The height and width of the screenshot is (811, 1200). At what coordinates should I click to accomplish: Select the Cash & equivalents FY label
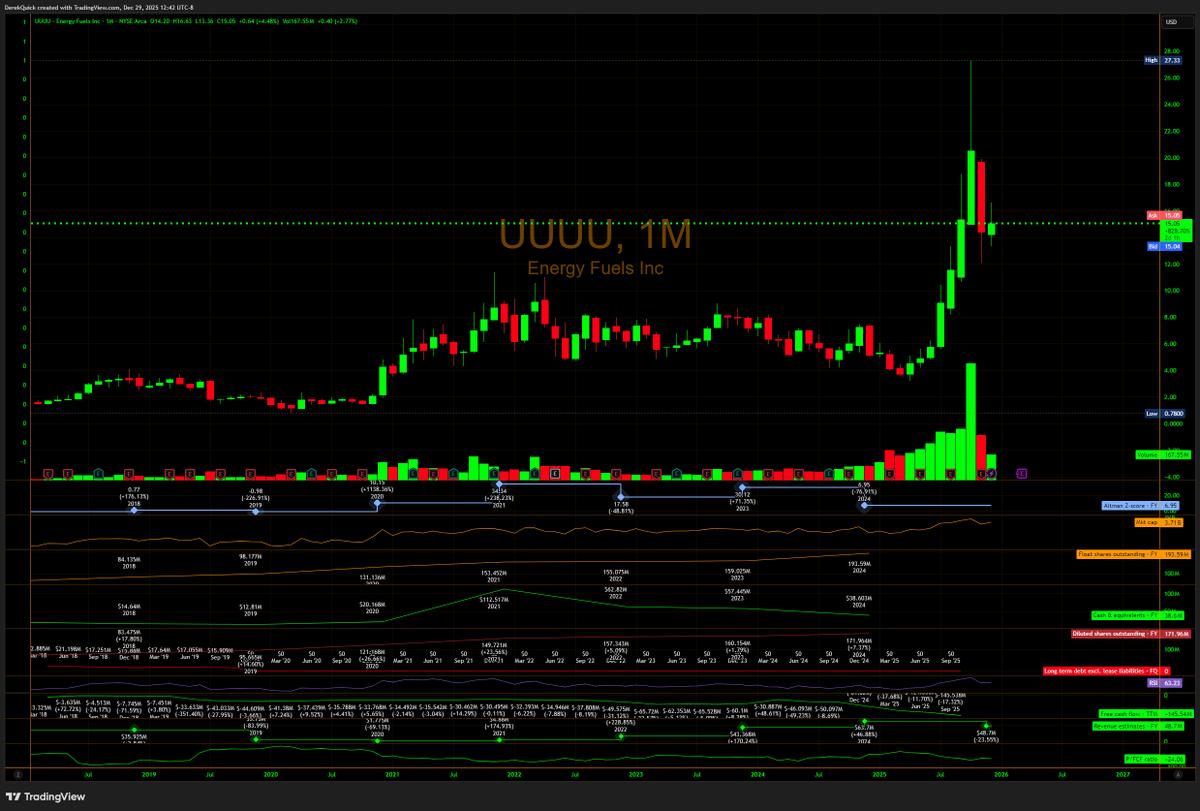pyautogui.click(x=1138, y=615)
